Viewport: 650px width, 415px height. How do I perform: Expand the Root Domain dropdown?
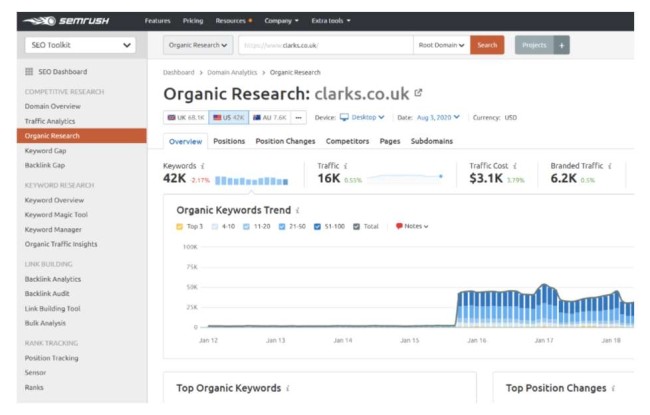click(442, 45)
